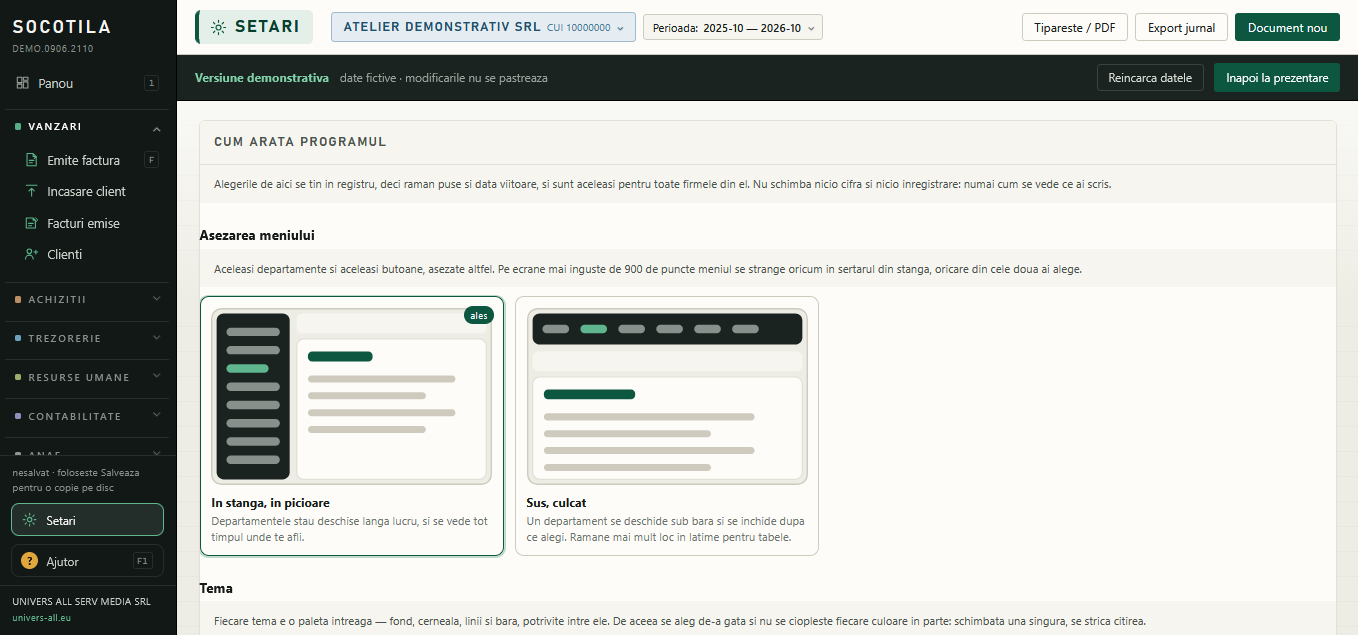Create a Document nou
Screen dimensions: 1358x635
coord(1287,27)
